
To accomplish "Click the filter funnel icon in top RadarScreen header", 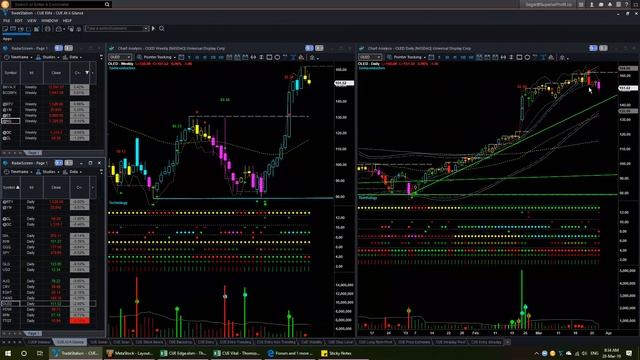I will pyautogui.click(x=87, y=73).
